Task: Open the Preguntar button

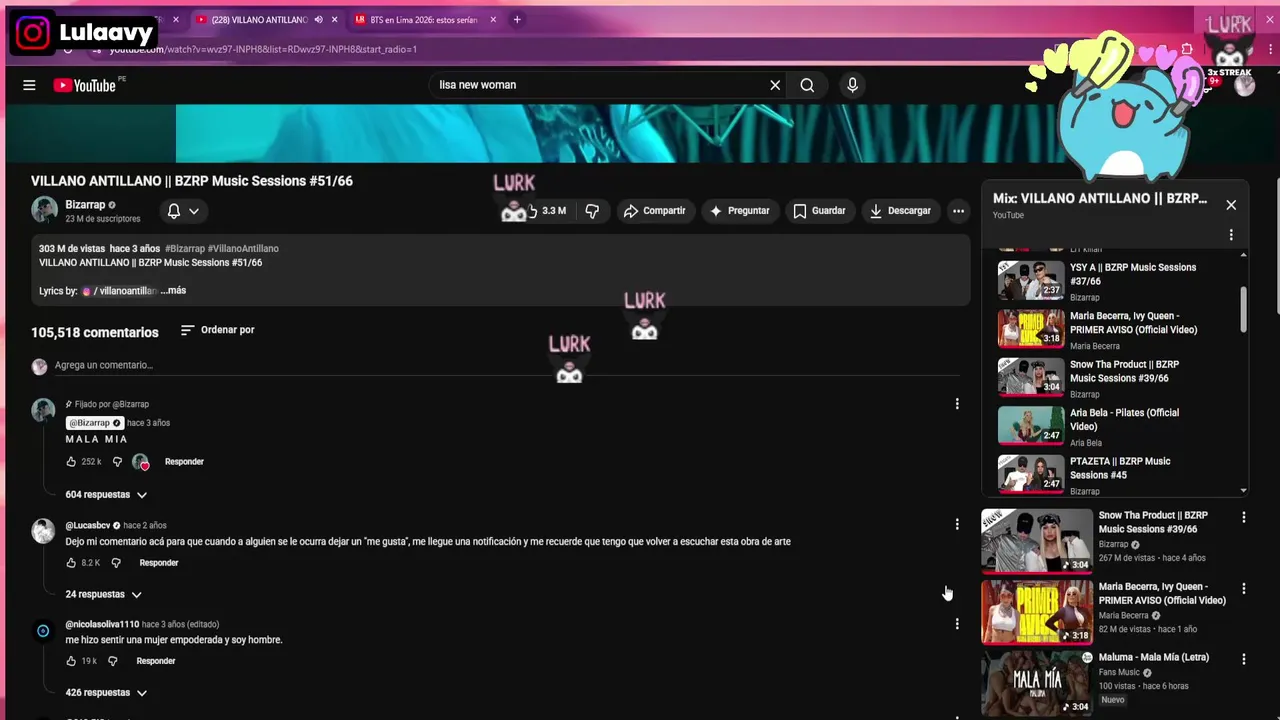Action: [739, 211]
